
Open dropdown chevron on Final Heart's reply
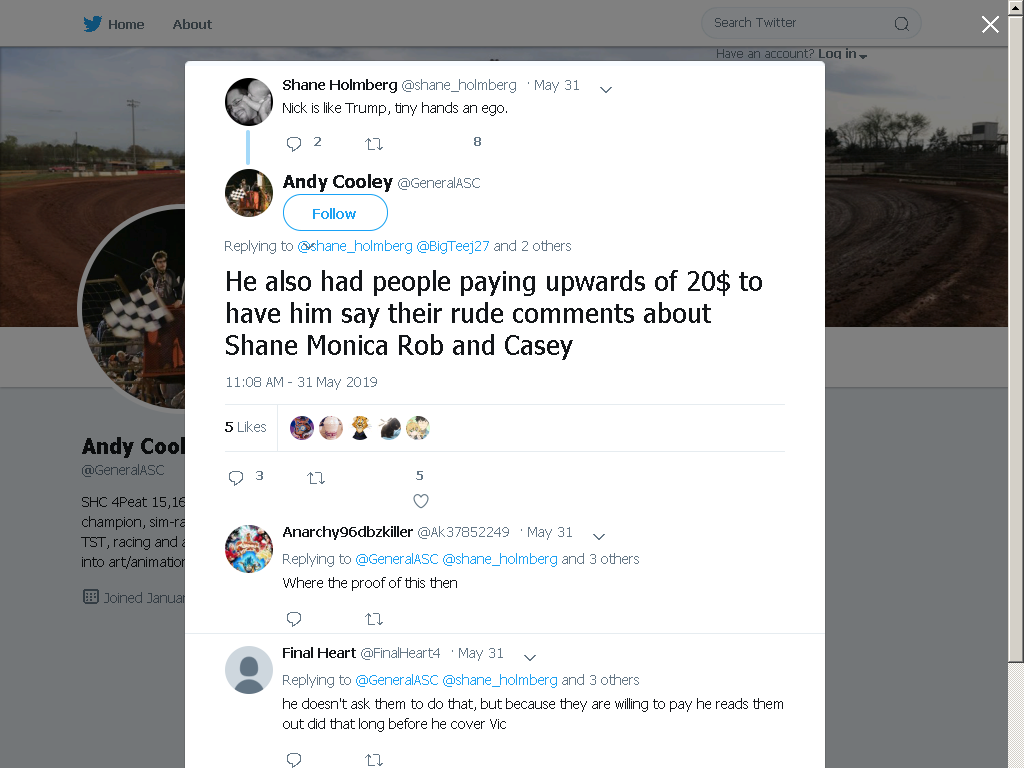click(x=530, y=658)
